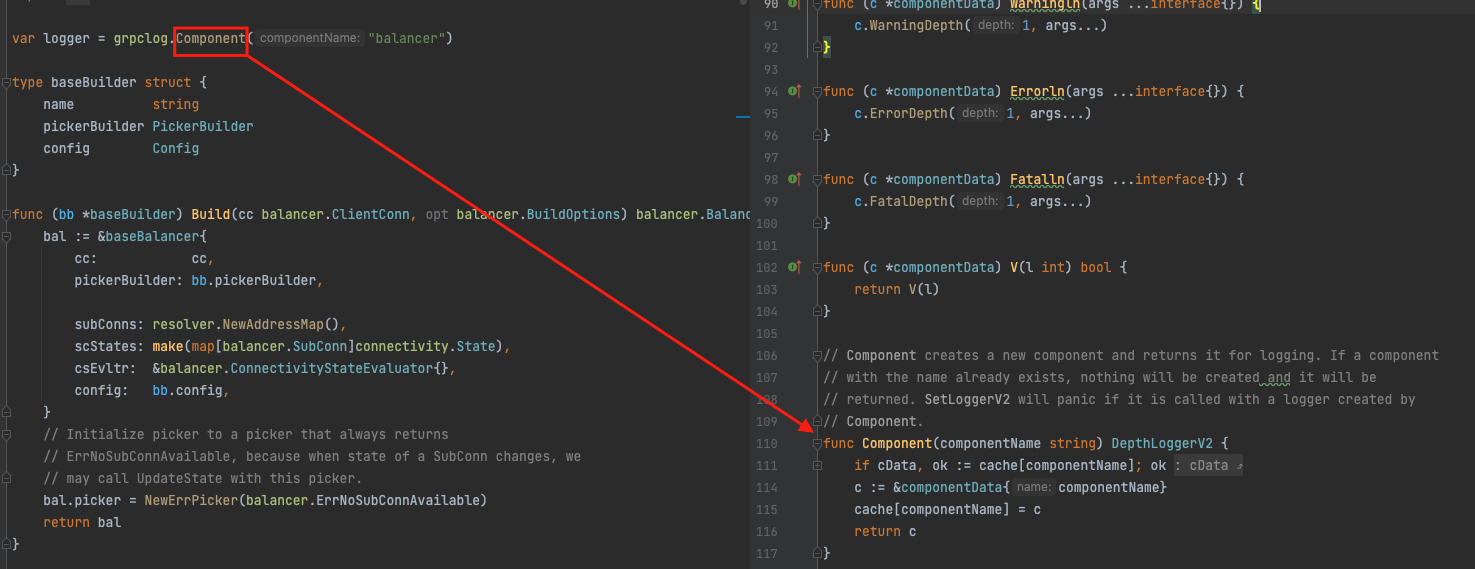Collapse the Component func on line 110
Viewport: 1475px width, 569px height.
(818, 444)
